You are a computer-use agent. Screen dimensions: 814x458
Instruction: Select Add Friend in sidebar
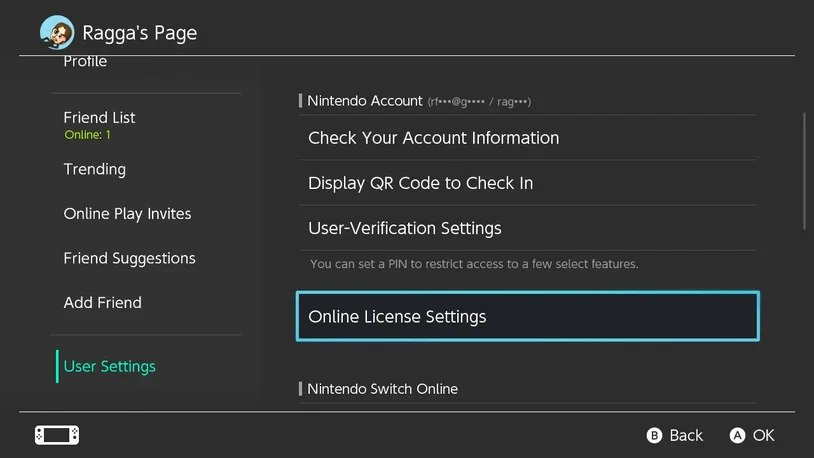pos(102,303)
